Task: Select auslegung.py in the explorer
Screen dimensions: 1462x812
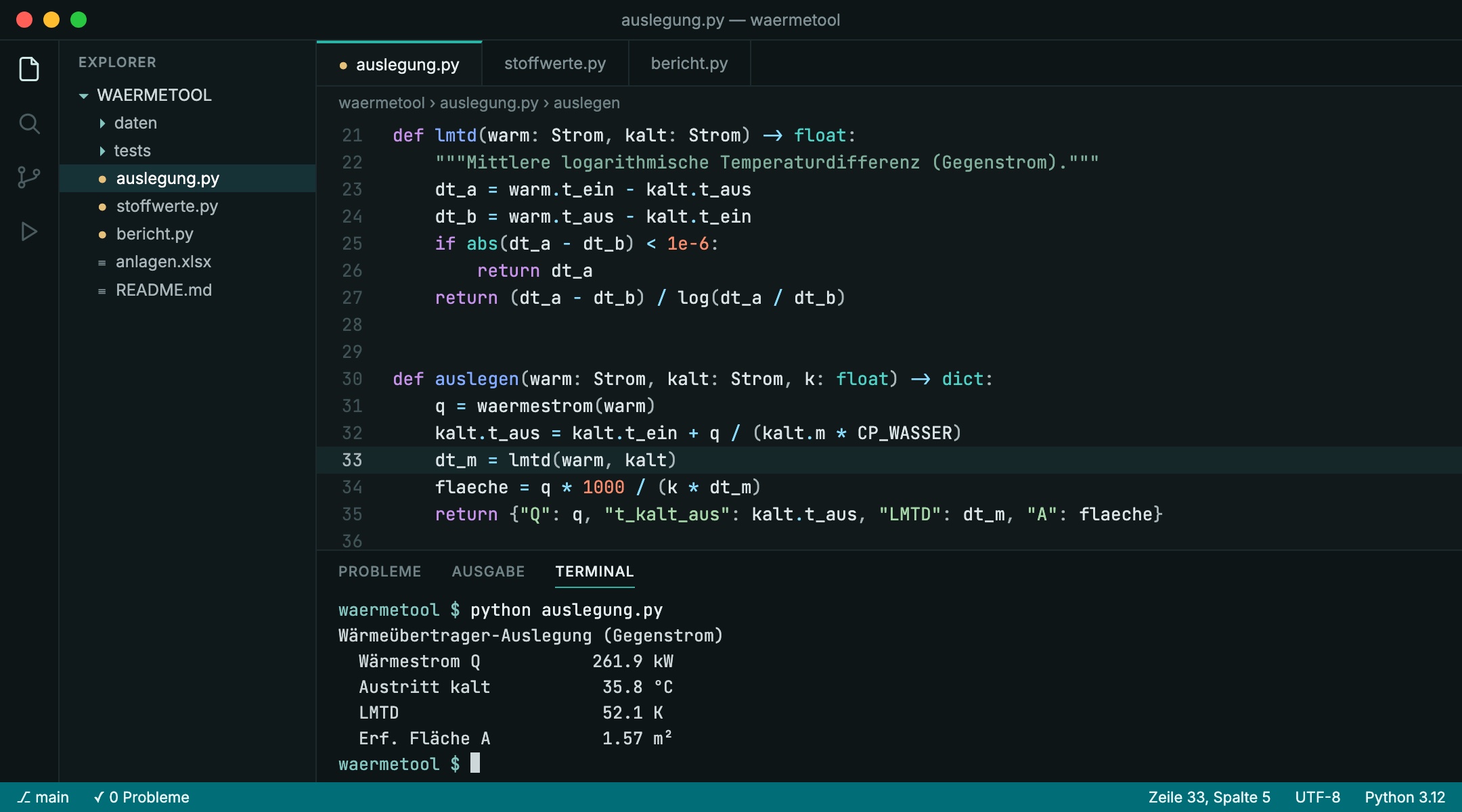Action: (x=187, y=179)
